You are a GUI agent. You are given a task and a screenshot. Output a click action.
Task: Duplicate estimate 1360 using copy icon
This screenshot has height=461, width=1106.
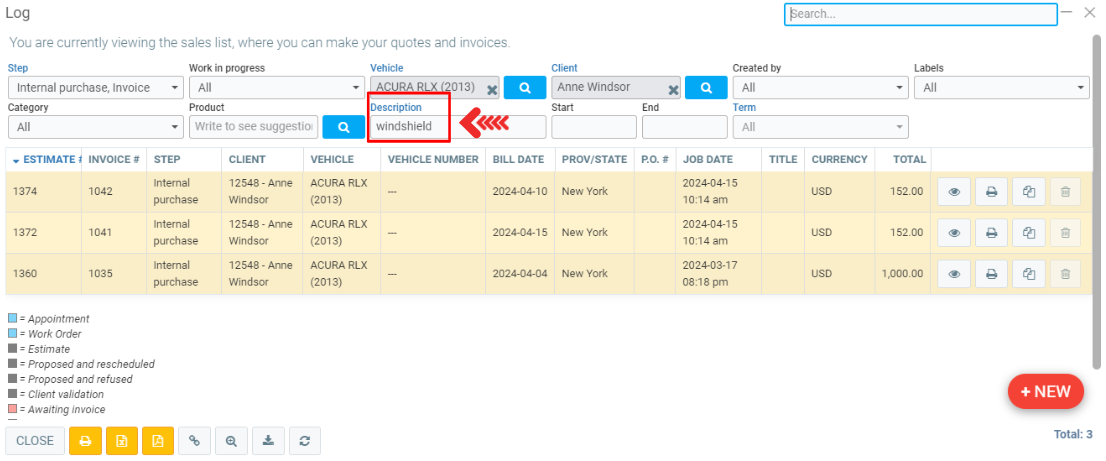[1028, 274]
